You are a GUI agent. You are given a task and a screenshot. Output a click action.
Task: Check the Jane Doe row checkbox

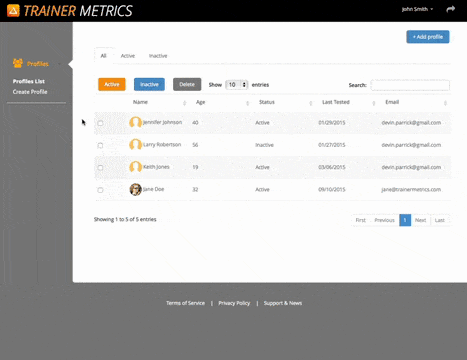coord(100,190)
